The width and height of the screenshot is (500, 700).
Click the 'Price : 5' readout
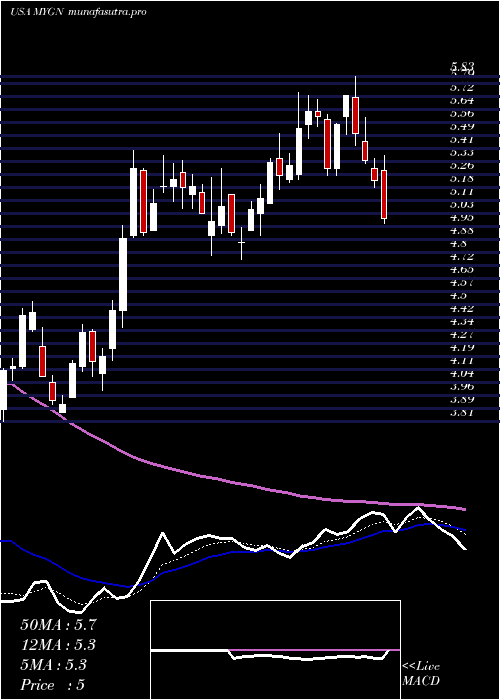[53, 685]
